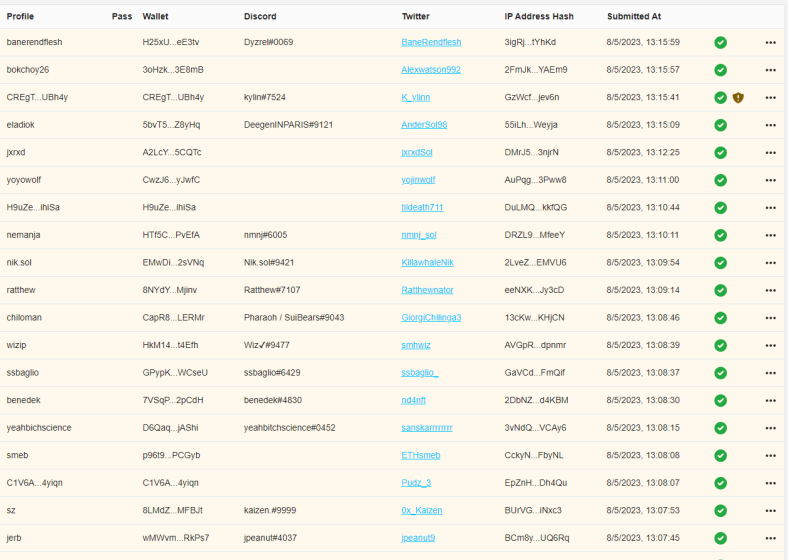Open the smhwiz Twitter link
This screenshot has width=788, height=560.
[x=416, y=345]
